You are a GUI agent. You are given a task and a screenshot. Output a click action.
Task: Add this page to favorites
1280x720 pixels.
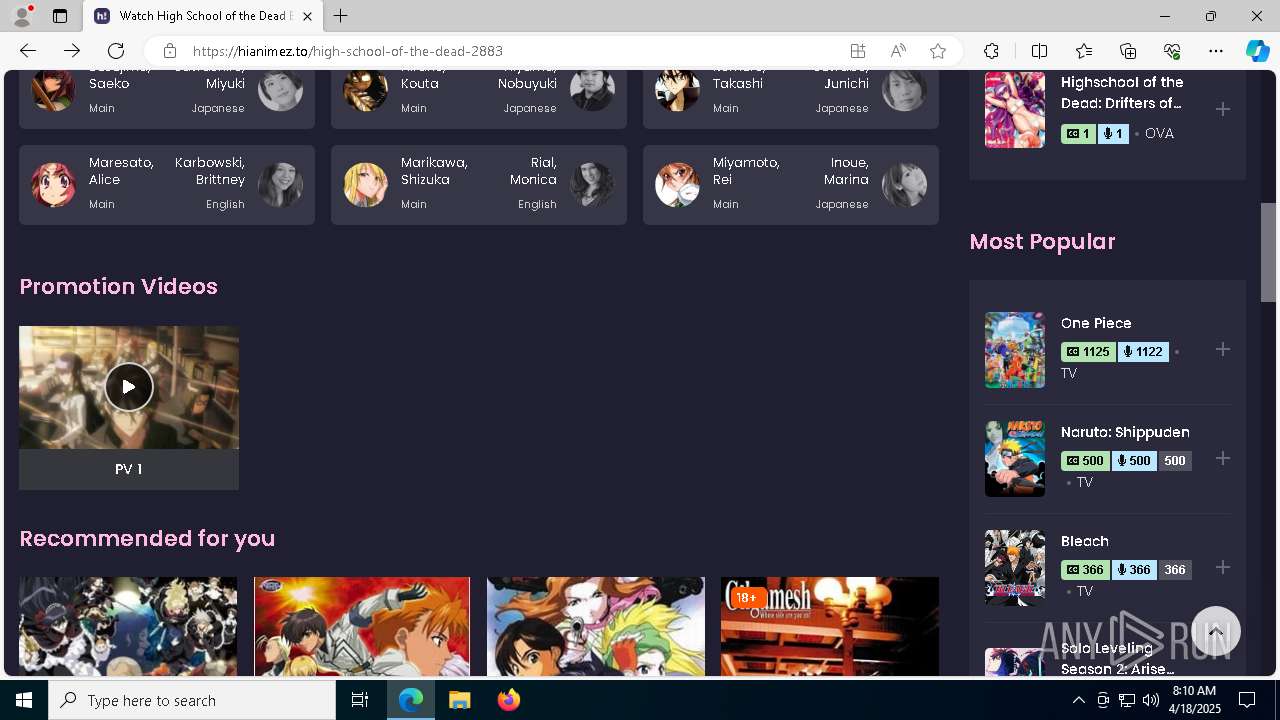click(938, 51)
